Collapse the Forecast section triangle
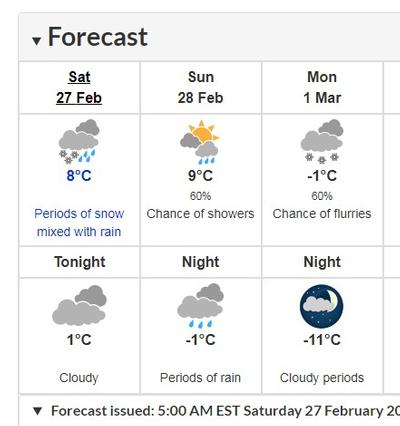 tap(37, 41)
